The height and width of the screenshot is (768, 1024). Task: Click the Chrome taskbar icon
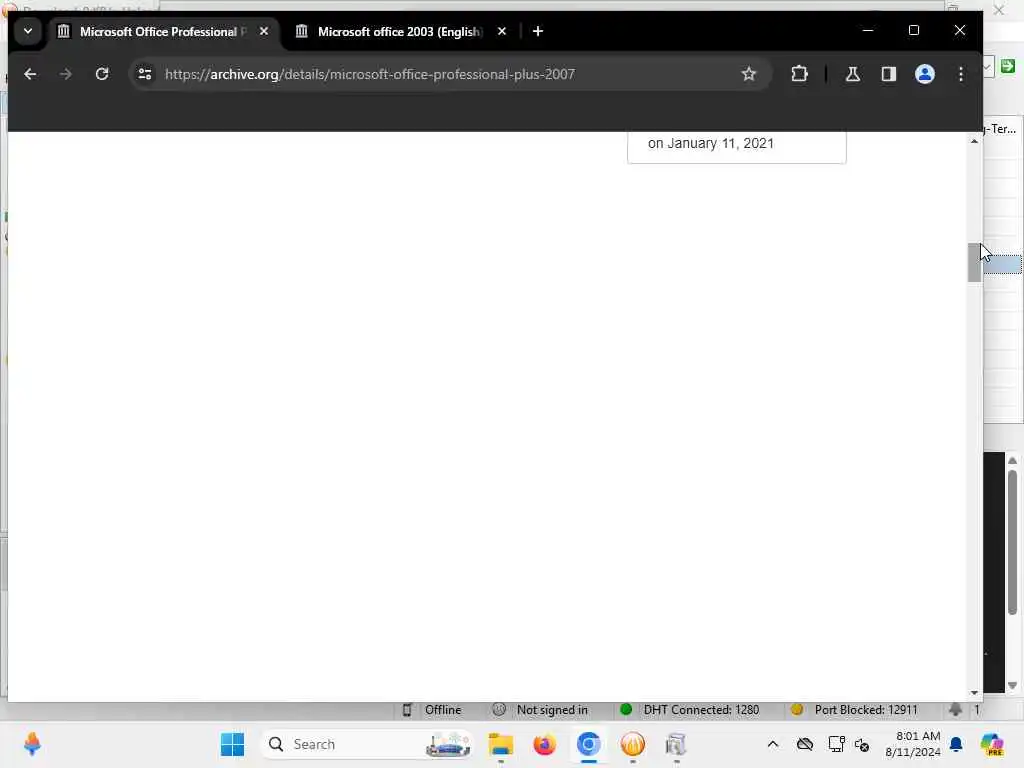588,744
